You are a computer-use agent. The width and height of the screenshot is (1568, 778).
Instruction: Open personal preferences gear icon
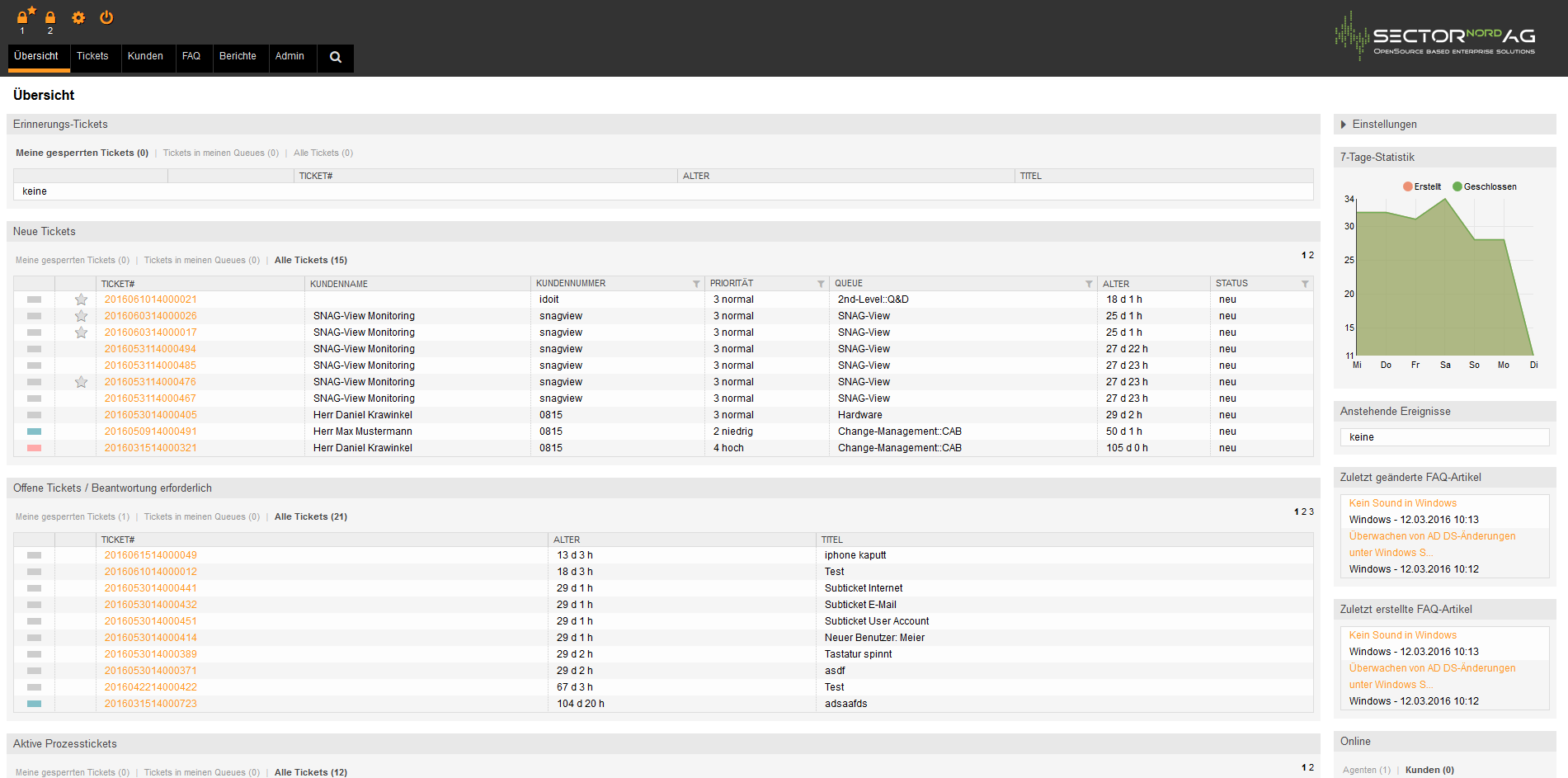78,17
